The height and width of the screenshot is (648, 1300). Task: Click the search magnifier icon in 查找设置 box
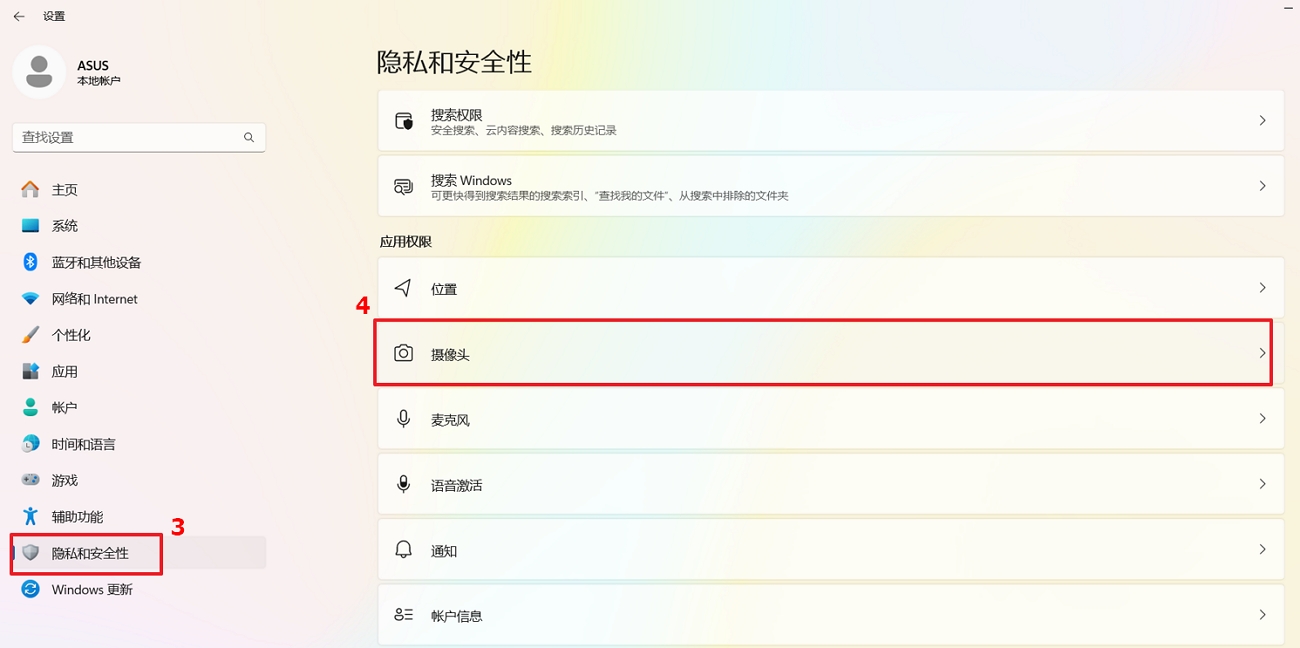click(249, 137)
